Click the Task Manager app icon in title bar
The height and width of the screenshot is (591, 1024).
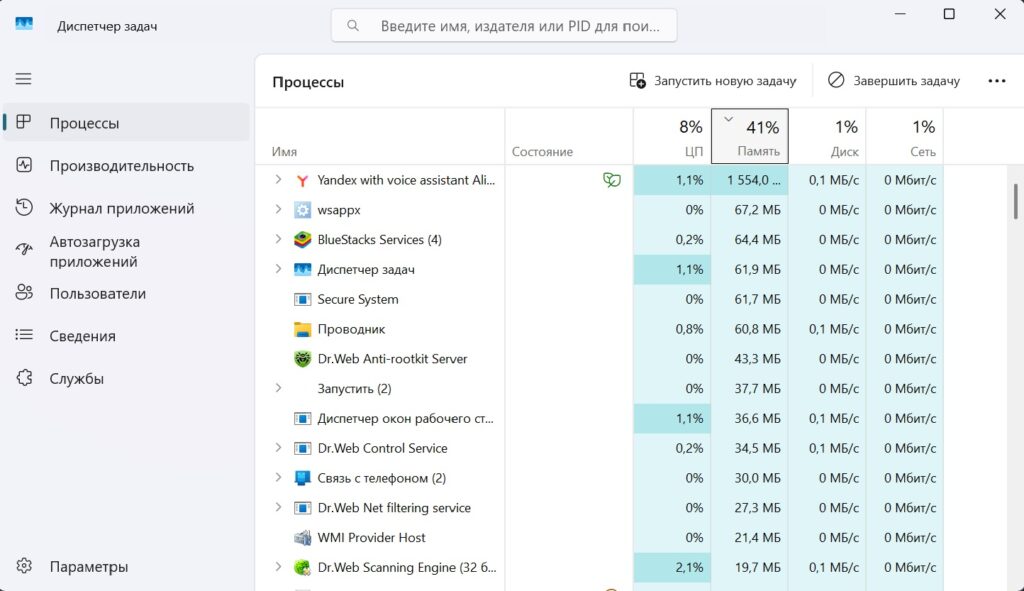[x=24, y=25]
